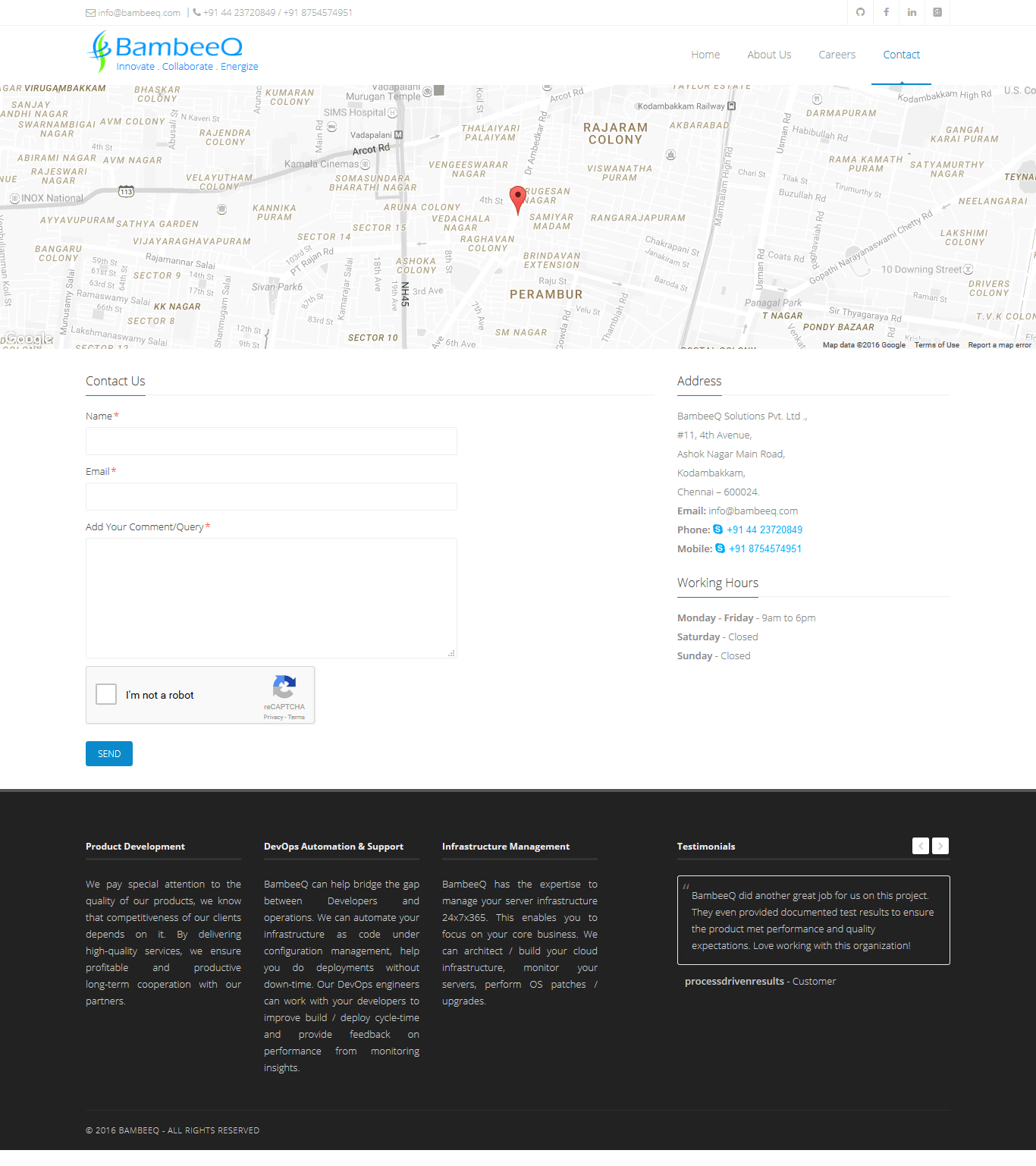Open the LinkedIn social icon
This screenshot has height=1166, width=1036.
(912, 12)
